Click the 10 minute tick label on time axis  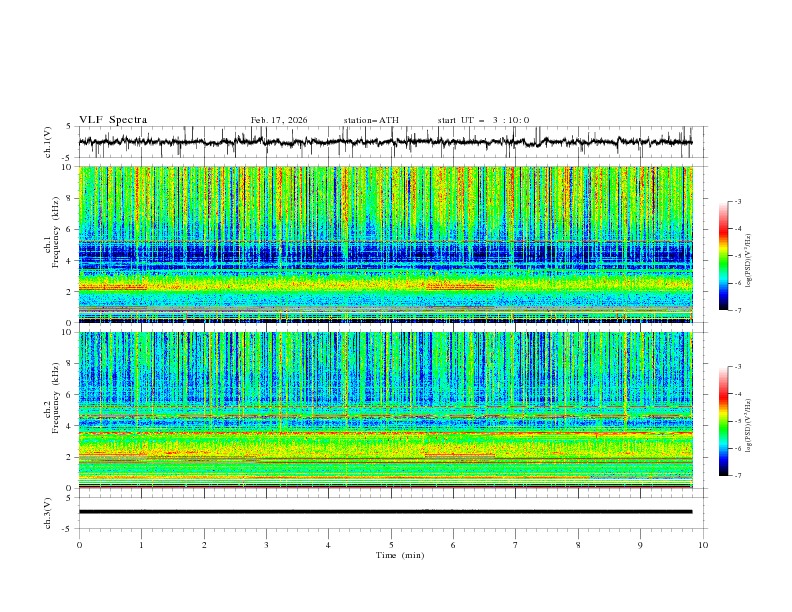(x=703, y=545)
